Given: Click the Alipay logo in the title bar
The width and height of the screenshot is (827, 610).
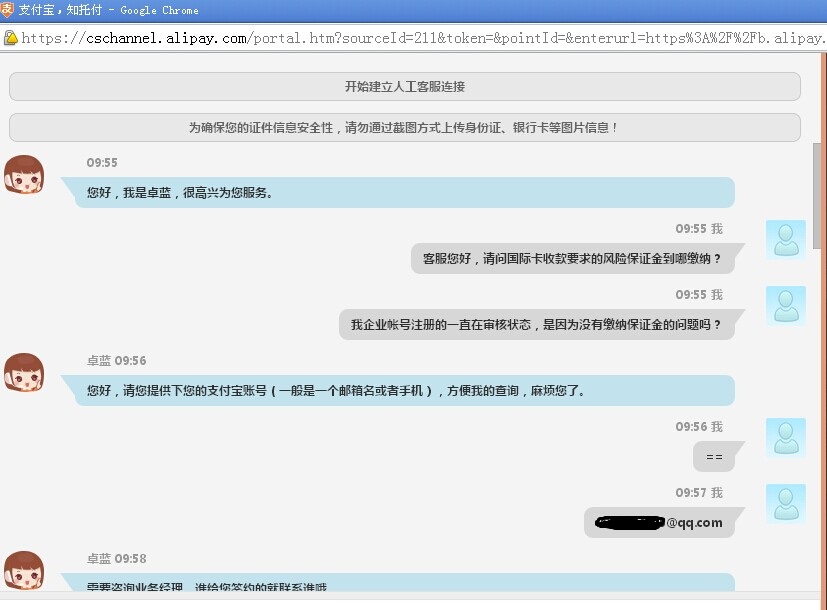Looking at the screenshot, I should pos(9,10).
